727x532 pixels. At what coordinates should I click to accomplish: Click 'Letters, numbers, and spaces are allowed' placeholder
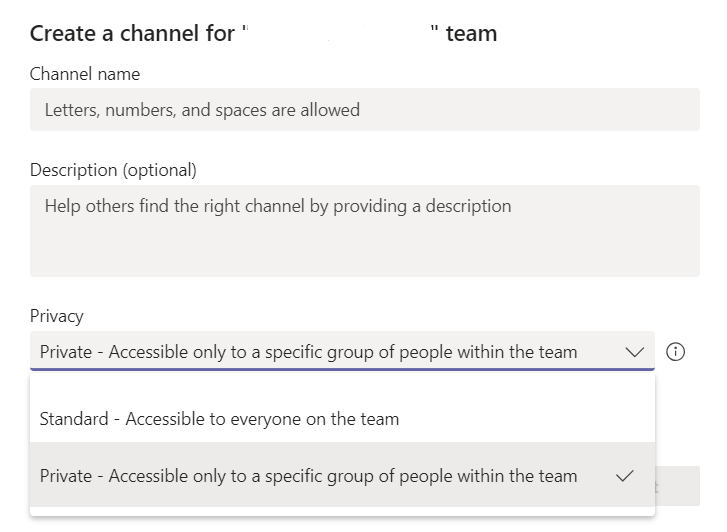point(202,110)
